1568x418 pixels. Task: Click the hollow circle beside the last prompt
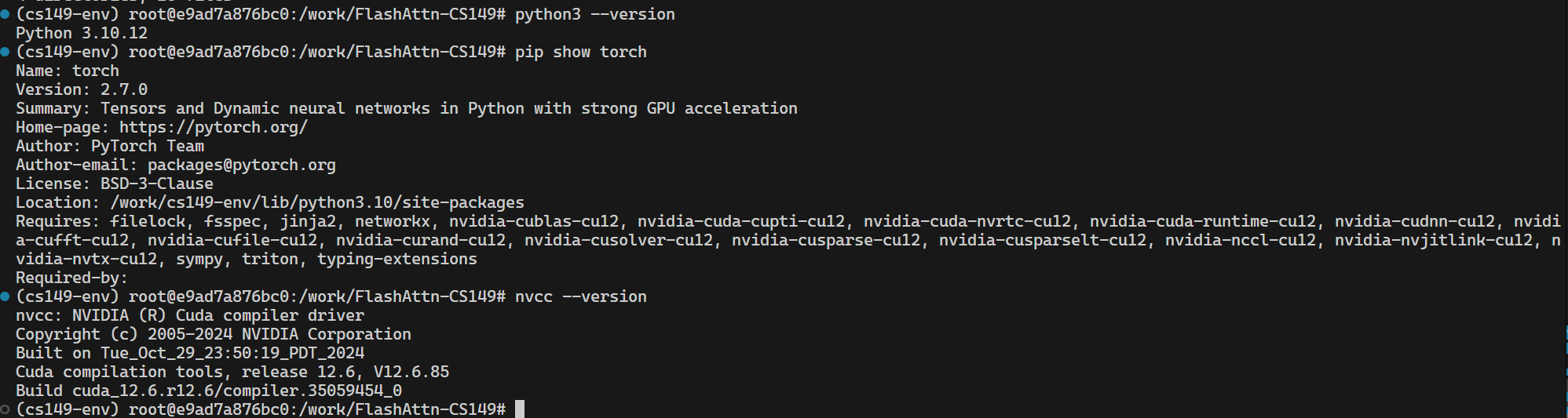pyautogui.click(x=5, y=409)
